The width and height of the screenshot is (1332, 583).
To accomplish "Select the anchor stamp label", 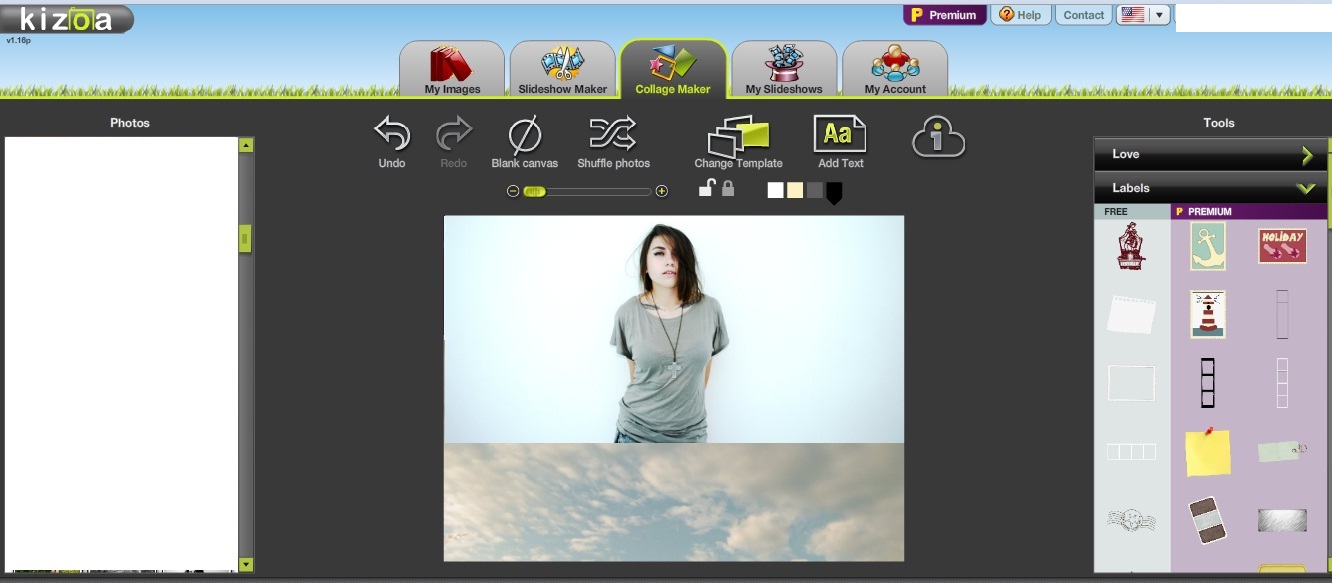I will 1208,246.
